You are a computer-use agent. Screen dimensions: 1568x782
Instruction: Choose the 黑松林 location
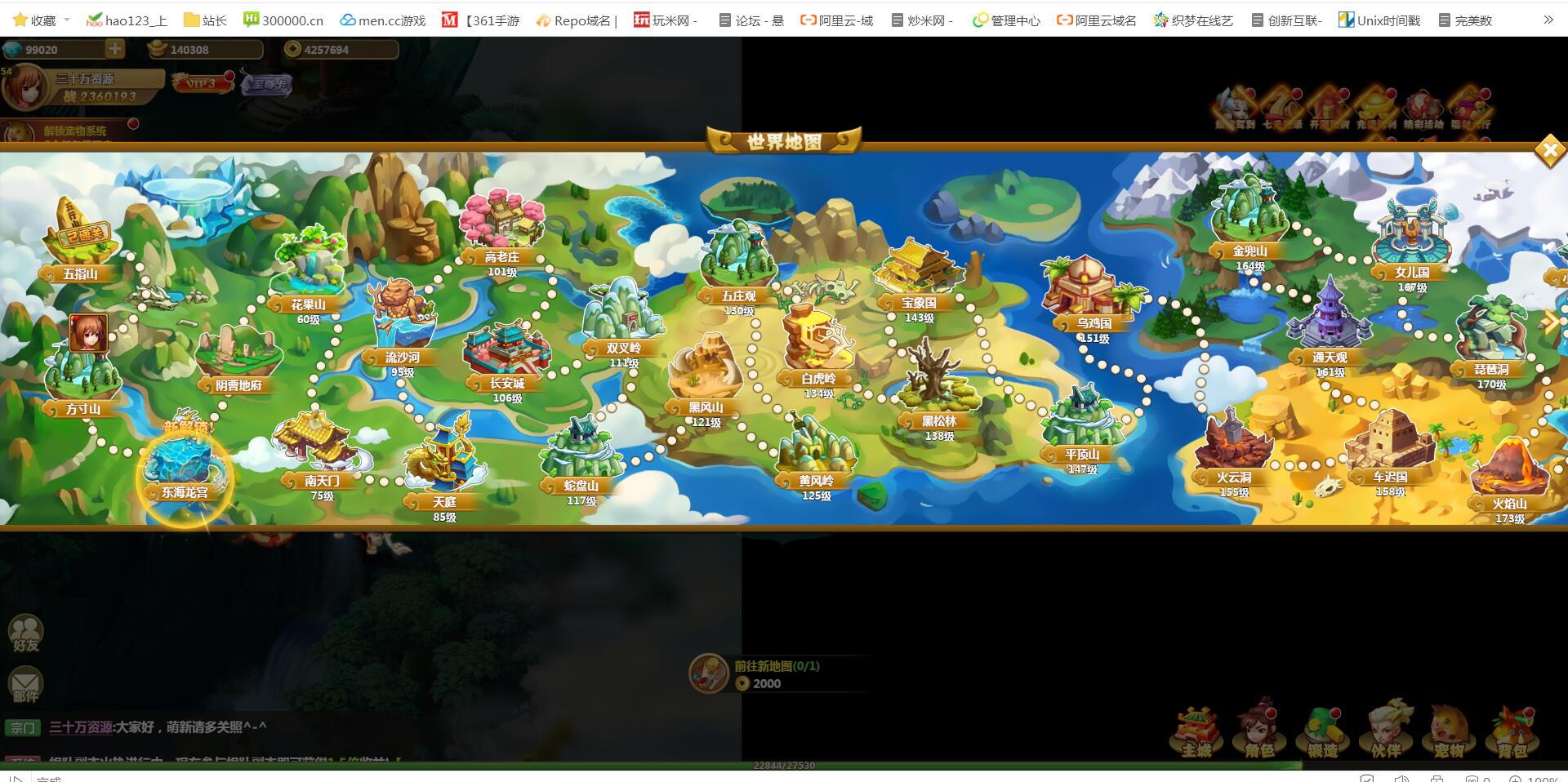938,384
